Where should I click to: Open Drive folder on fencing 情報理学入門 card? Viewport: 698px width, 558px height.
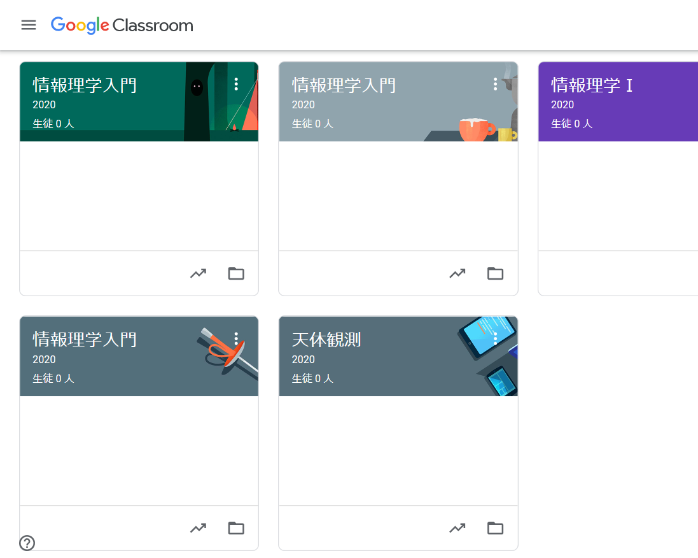tap(236, 527)
